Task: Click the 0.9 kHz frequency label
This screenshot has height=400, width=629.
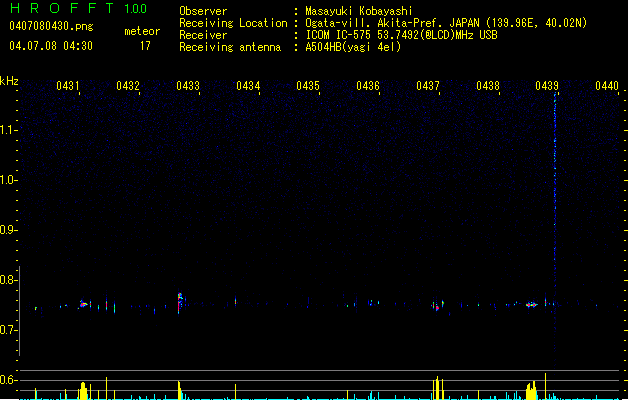Action: click(8, 230)
